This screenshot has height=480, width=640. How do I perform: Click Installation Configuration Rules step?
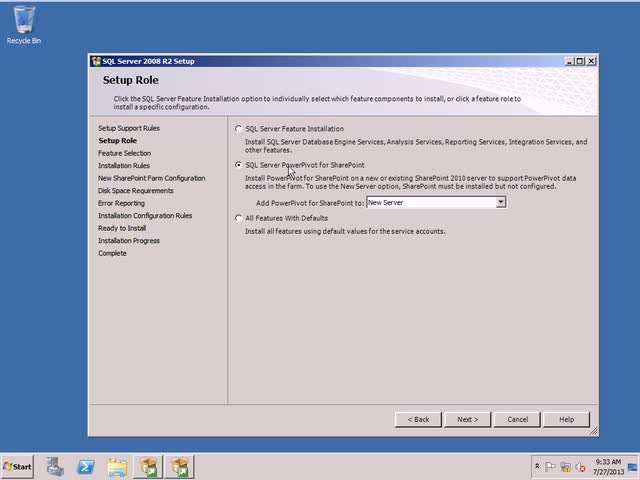[145, 216]
